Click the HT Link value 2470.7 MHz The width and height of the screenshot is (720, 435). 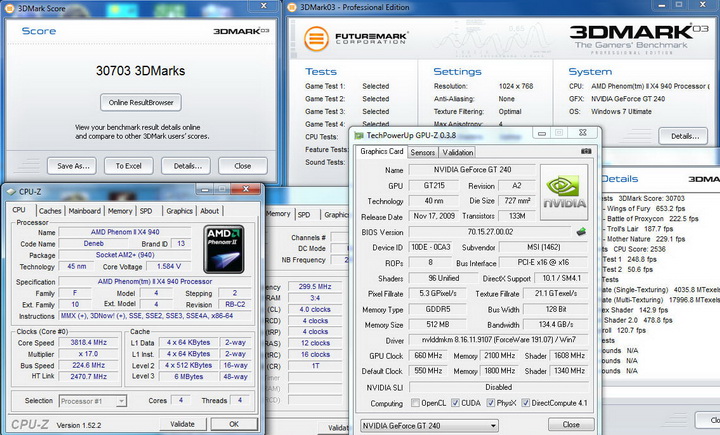click(x=89, y=376)
